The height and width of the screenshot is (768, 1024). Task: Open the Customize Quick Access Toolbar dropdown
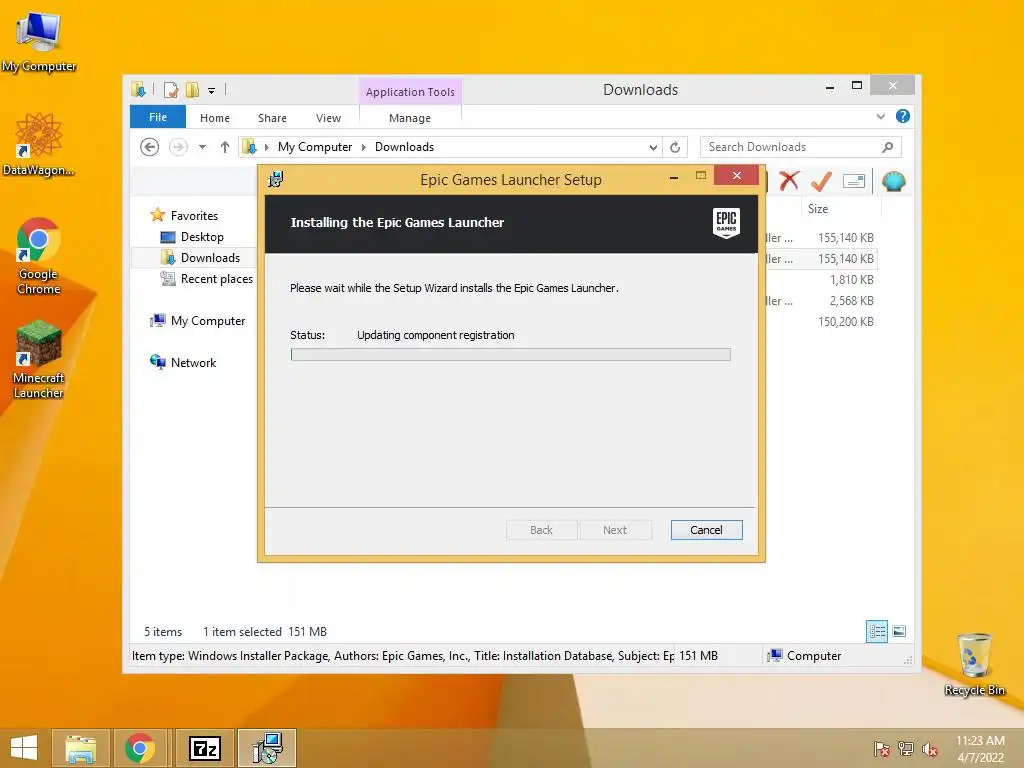pos(212,91)
